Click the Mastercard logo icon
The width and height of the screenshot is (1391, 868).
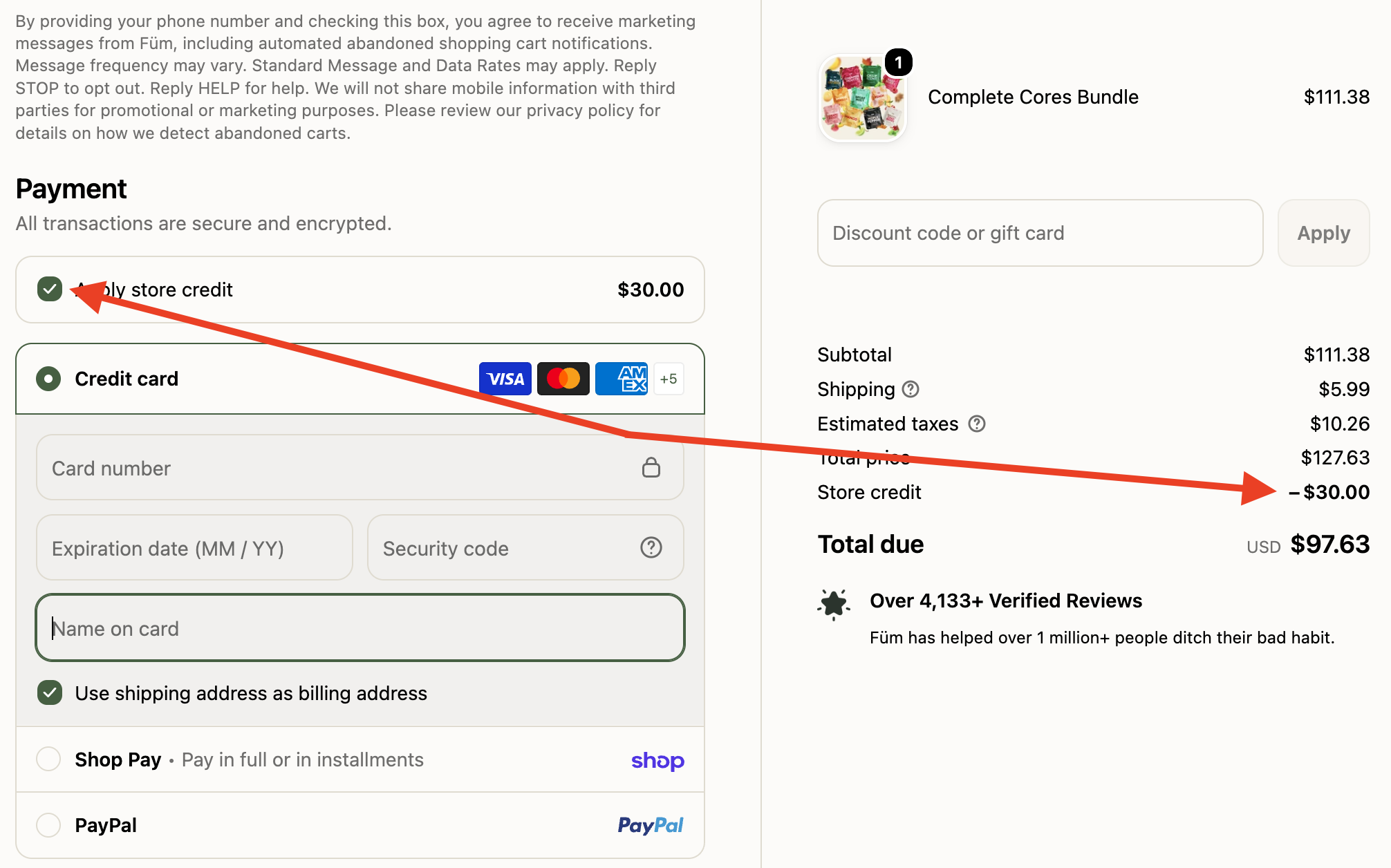[563, 379]
